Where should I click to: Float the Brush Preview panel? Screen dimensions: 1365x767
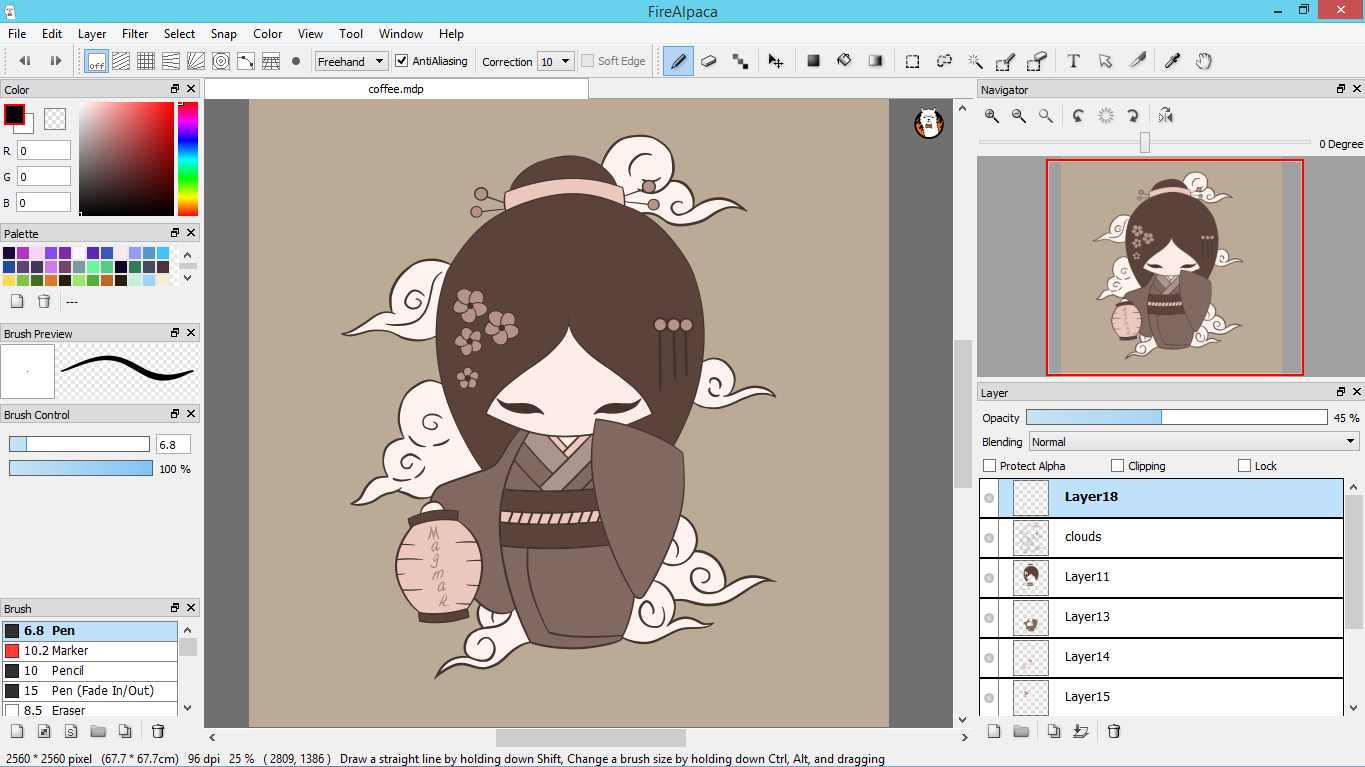(175, 333)
